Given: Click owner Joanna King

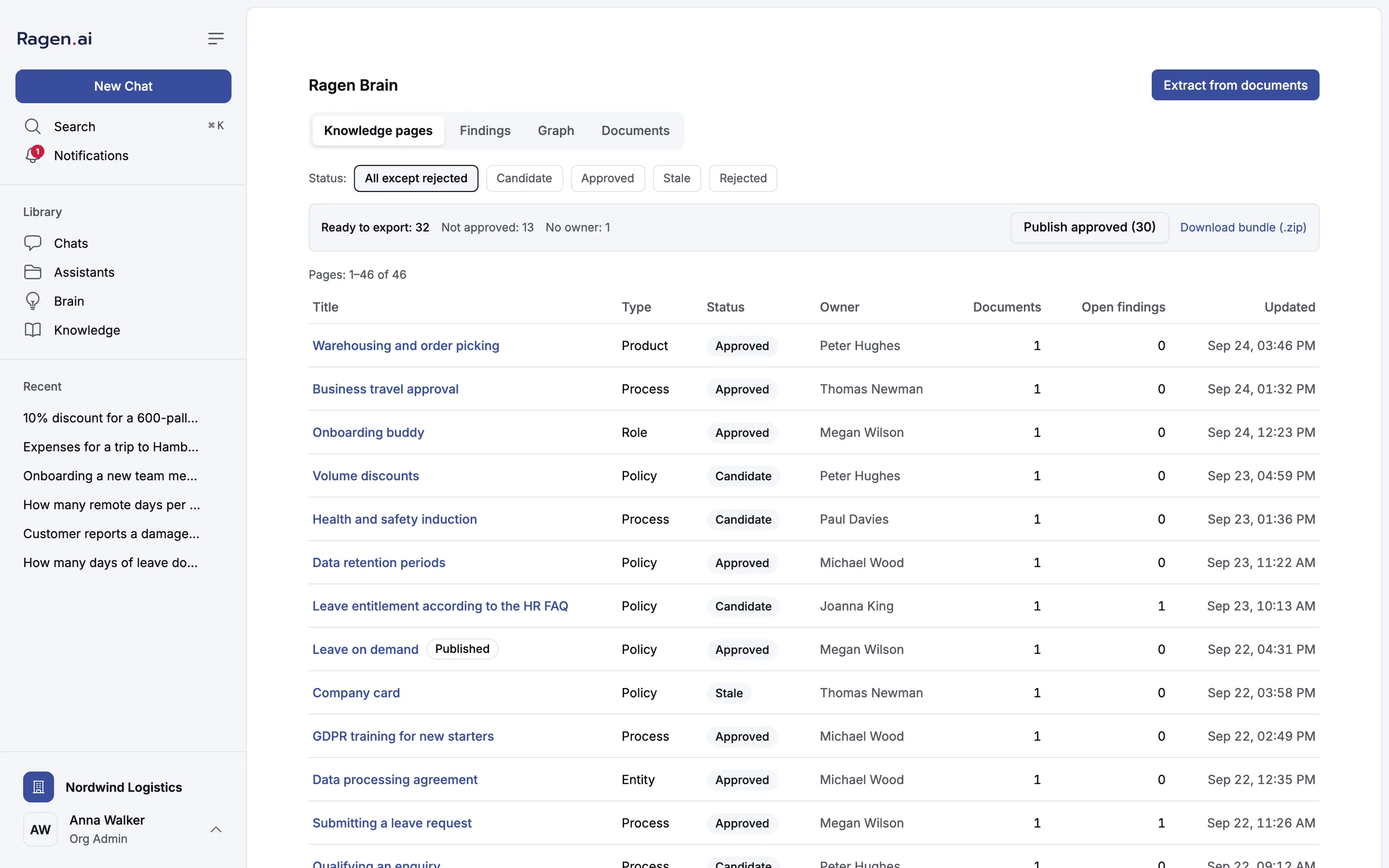Looking at the screenshot, I should (x=857, y=606).
